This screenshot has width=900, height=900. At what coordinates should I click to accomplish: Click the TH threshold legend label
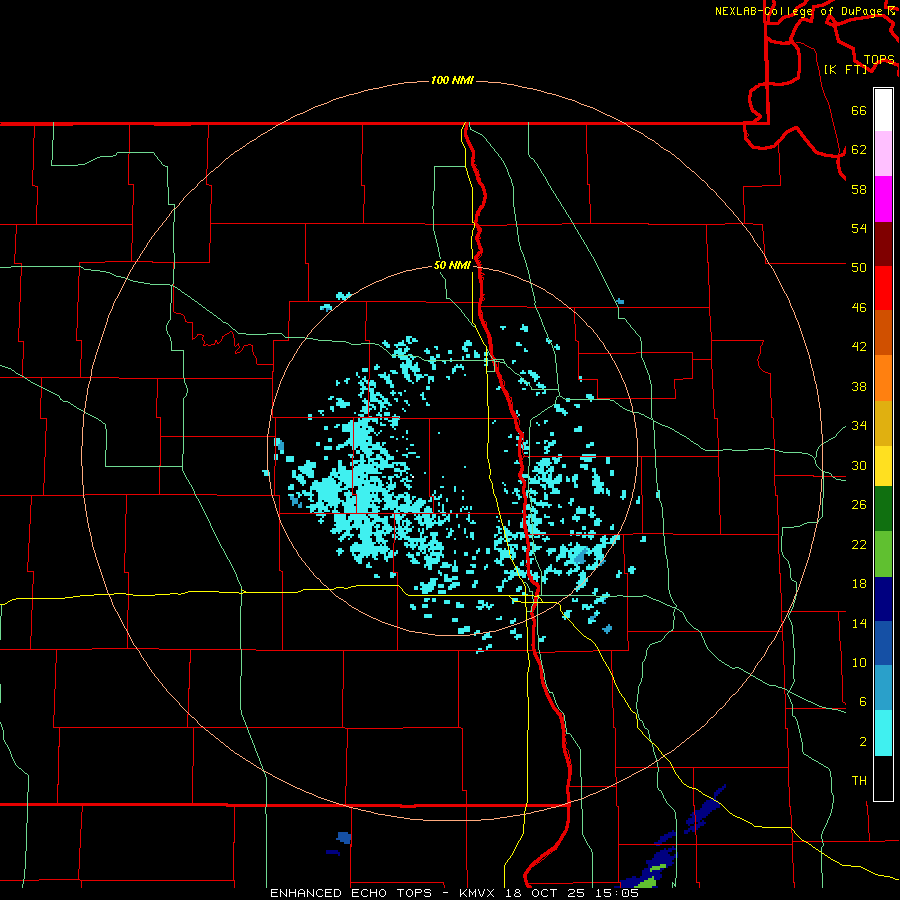point(859,781)
